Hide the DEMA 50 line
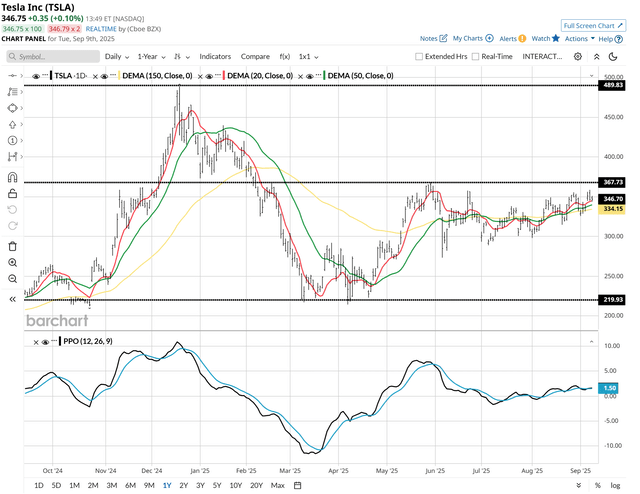Viewport: 640px width, 494px height. [309, 76]
